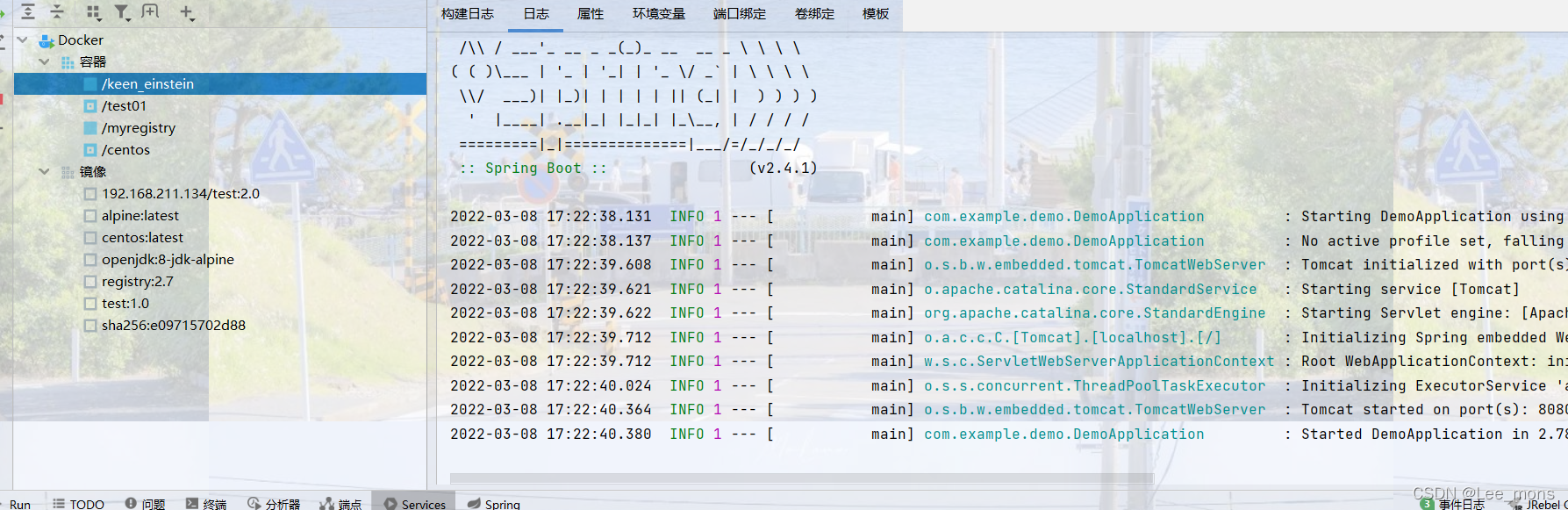The image size is (1568, 510).
Task: Click the centos:latest image icon
Action: pyautogui.click(x=90, y=238)
